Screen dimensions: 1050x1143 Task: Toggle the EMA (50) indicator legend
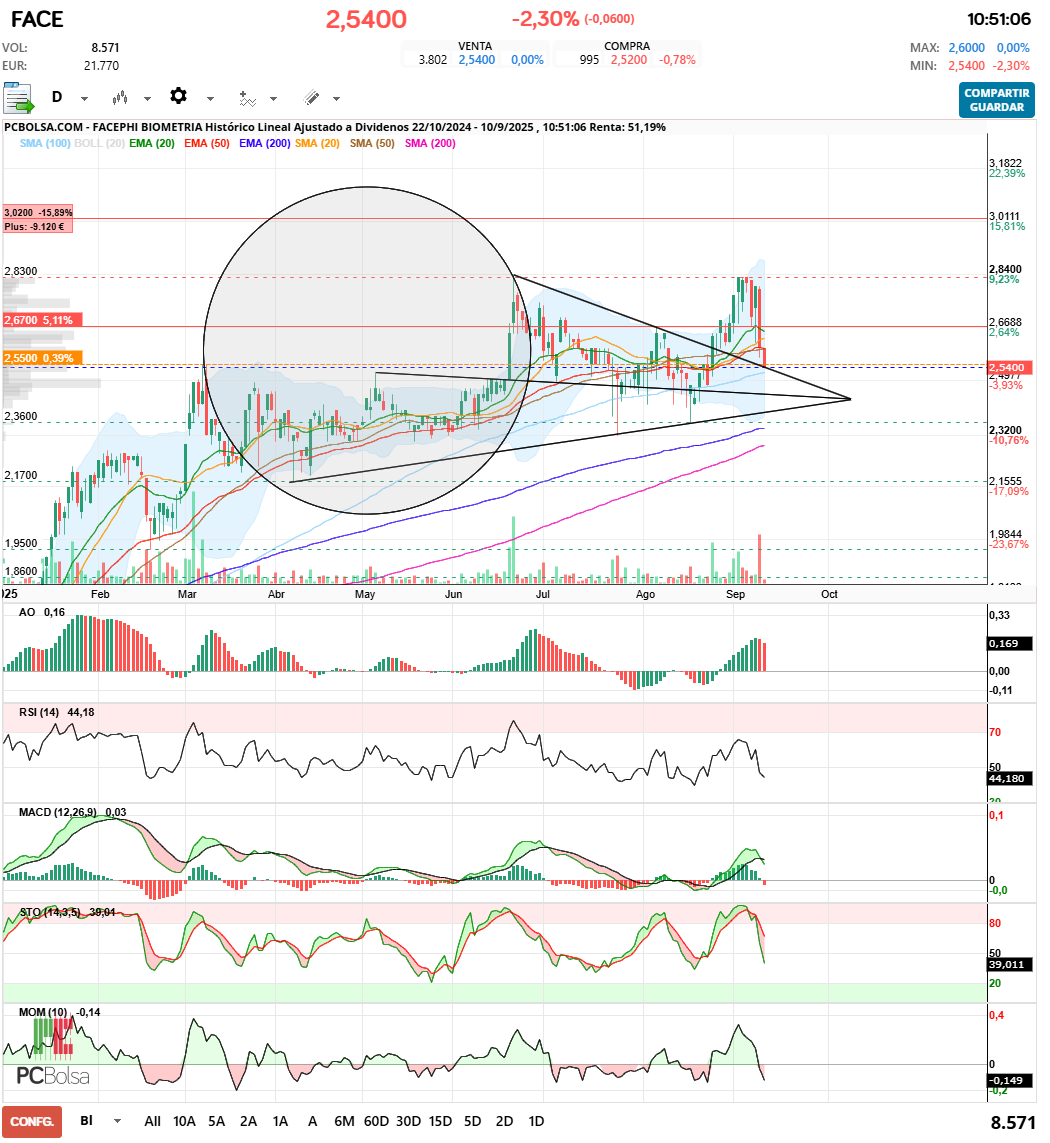[206, 143]
